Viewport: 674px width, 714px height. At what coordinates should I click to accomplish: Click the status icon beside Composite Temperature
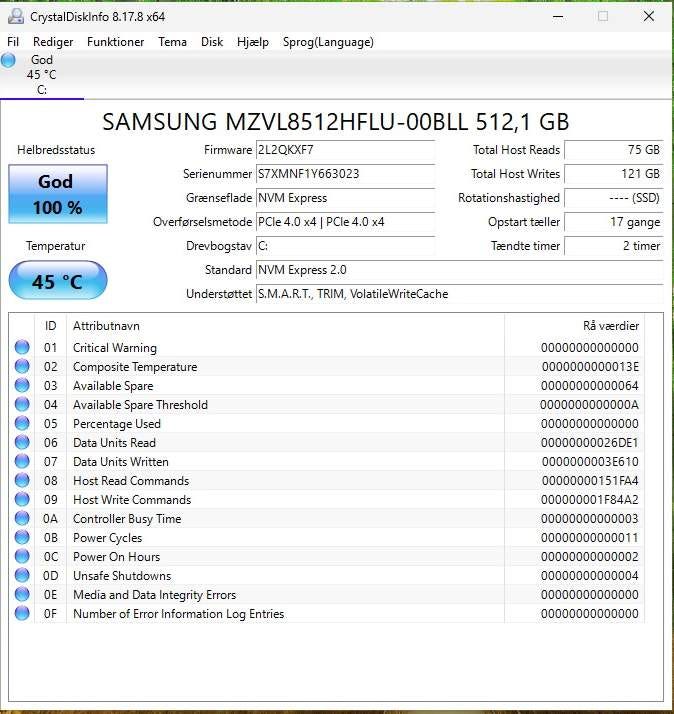(22, 367)
